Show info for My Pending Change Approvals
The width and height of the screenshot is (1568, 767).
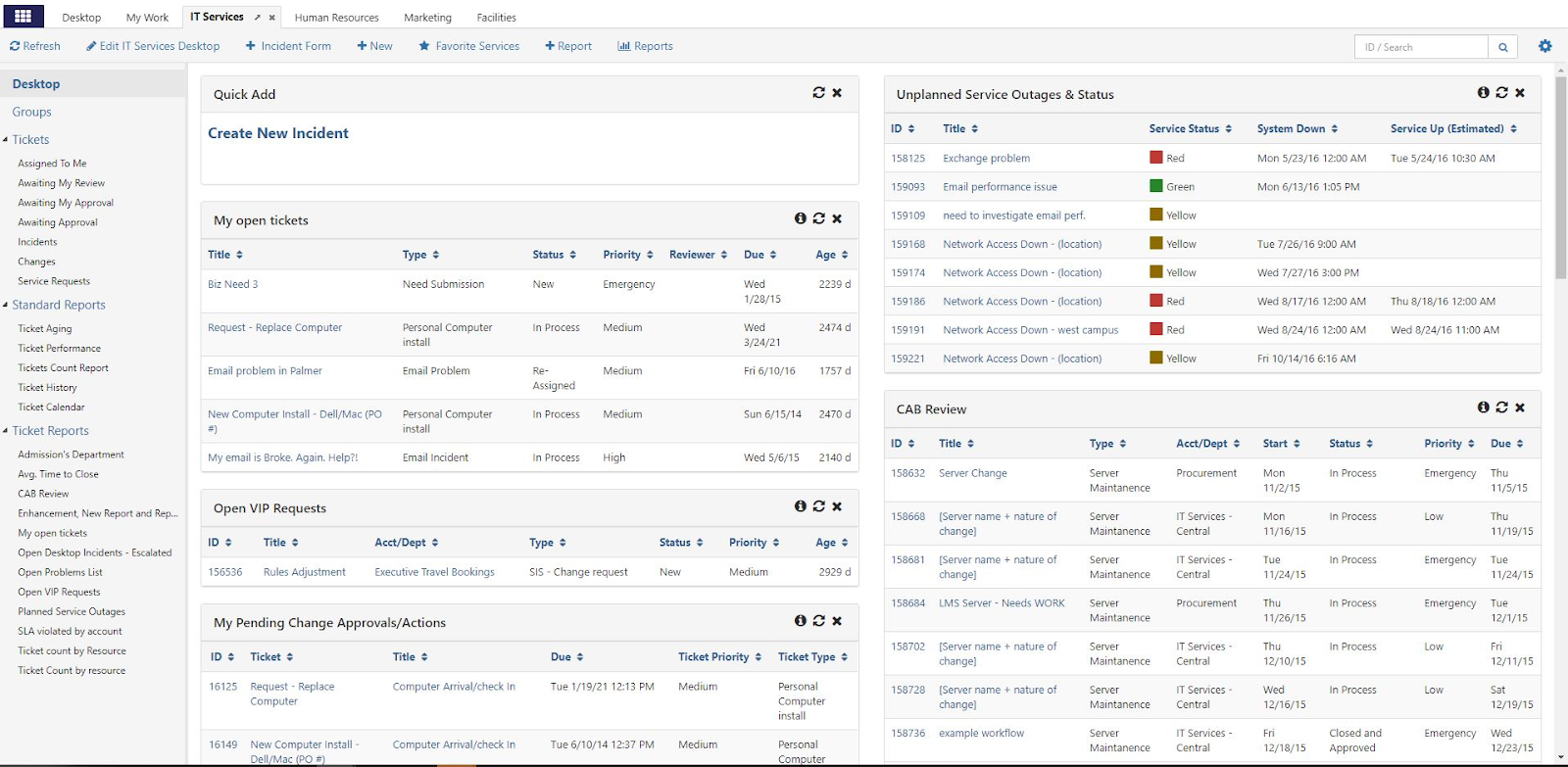(x=801, y=621)
